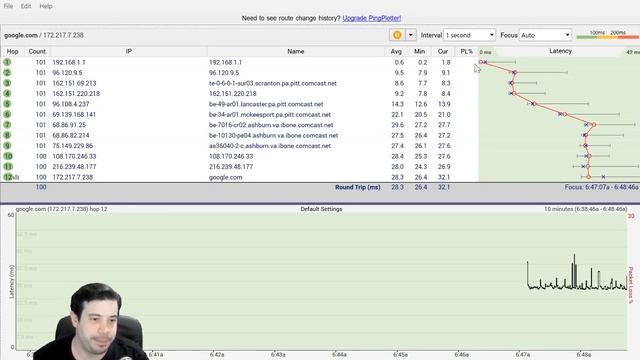Click name 216.239.48.177 in Name column
This screenshot has width=640, height=360.
[x=231, y=167]
